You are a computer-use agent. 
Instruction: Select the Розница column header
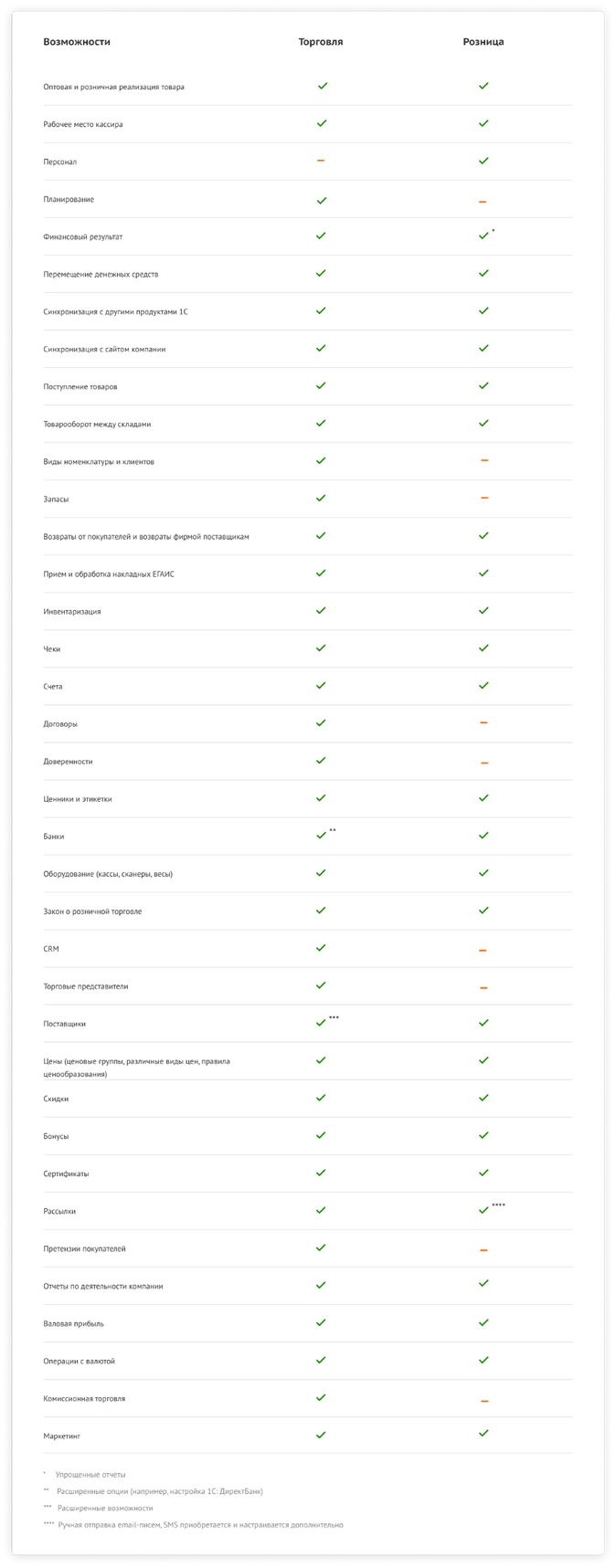click(x=483, y=42)
